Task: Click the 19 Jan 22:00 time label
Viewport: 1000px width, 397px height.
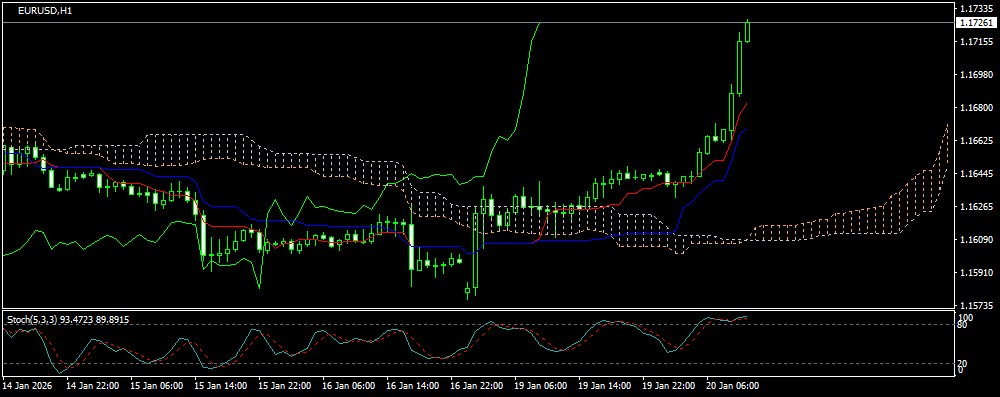Action: [x=668, y=386]
